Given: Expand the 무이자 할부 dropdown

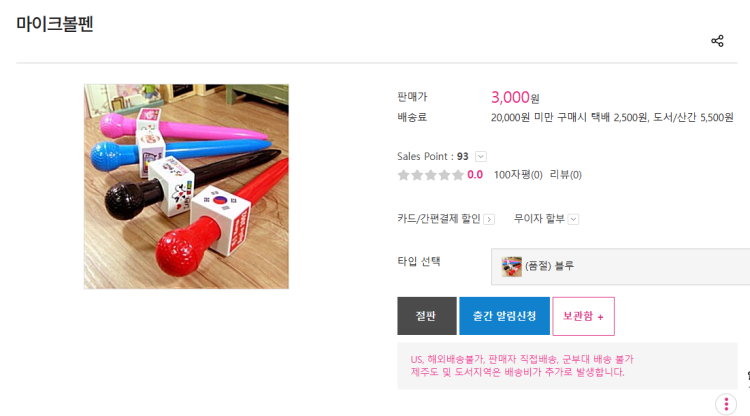Looking at the screenshot, I should pyautogui.click(x=573, y=219).
